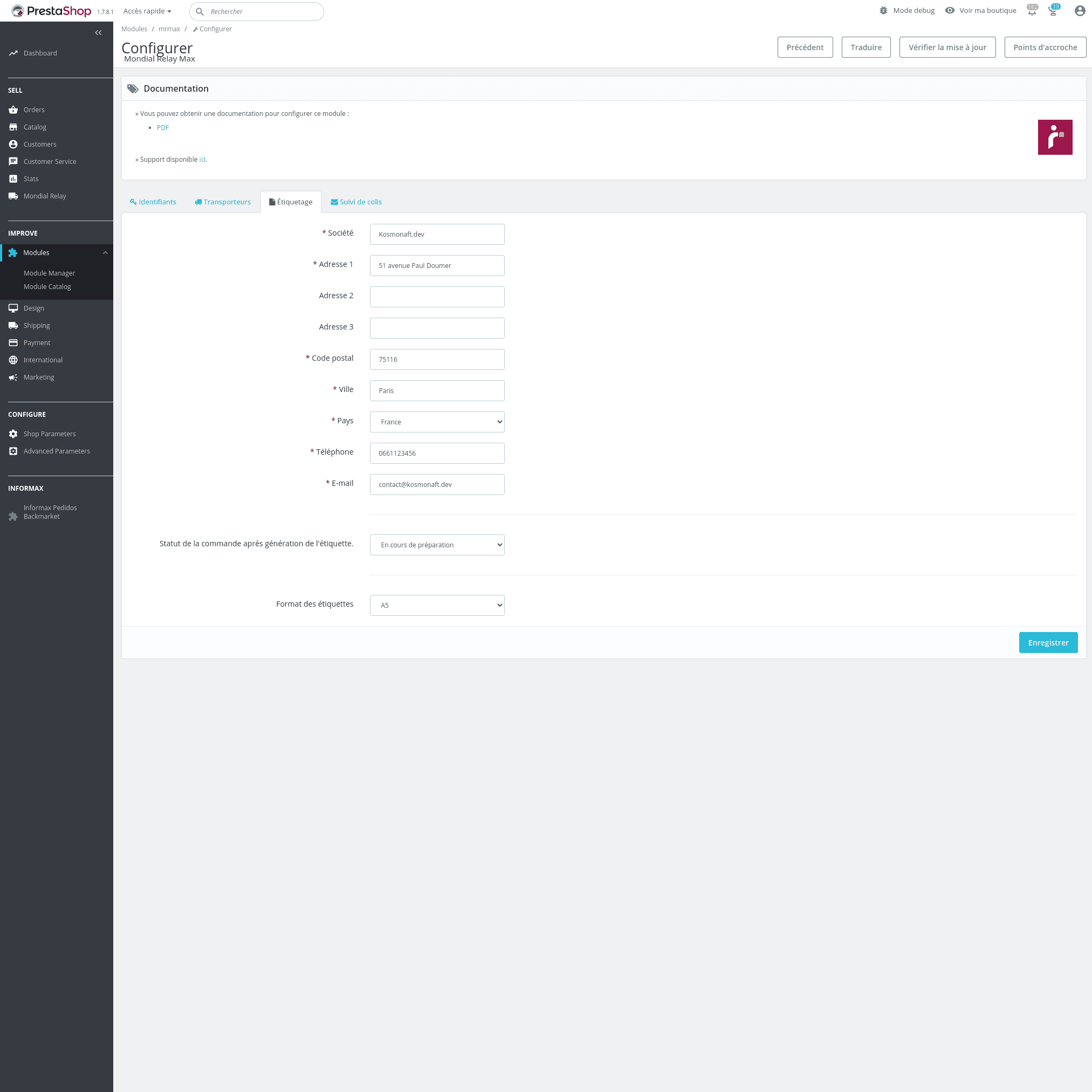Open the Stats sidebar chart icon
The height and width of the screenshot is (1092, 1092).
tap(13, 178)
